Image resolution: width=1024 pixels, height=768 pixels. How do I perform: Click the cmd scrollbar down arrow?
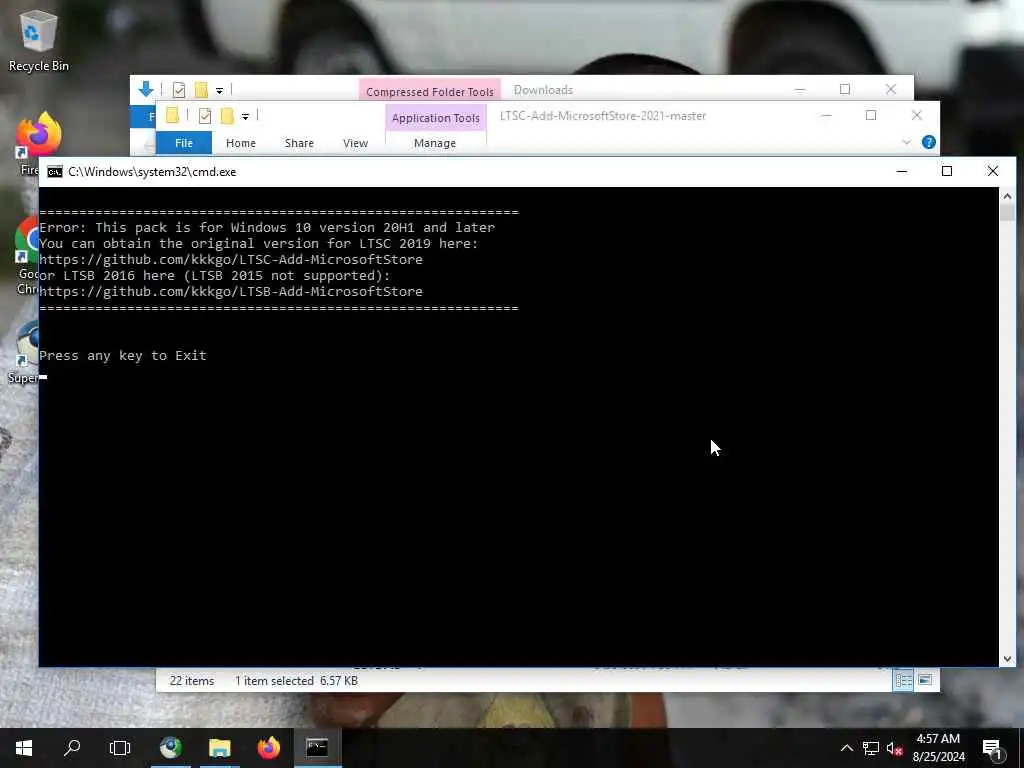click(1007, 659)
